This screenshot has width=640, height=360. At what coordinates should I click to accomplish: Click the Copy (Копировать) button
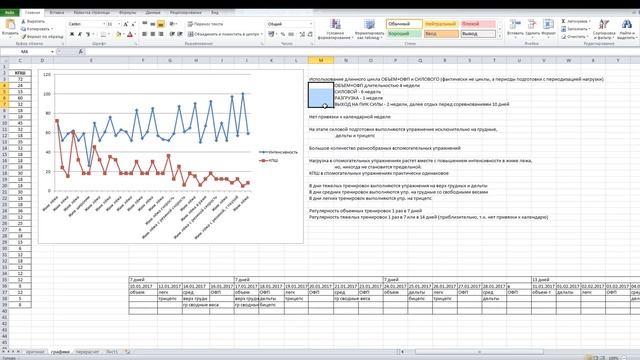pos(36,29)
